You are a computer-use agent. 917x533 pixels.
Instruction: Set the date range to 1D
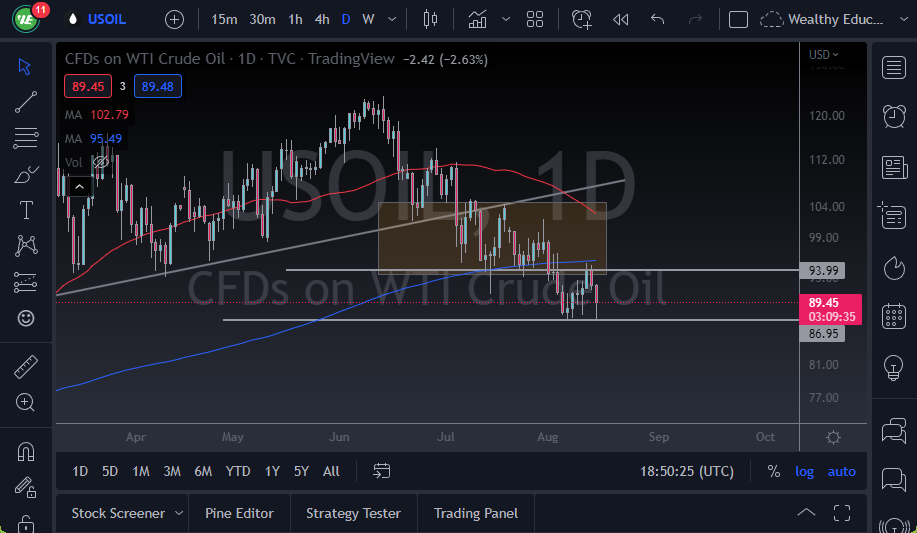(x=80, y=471)
